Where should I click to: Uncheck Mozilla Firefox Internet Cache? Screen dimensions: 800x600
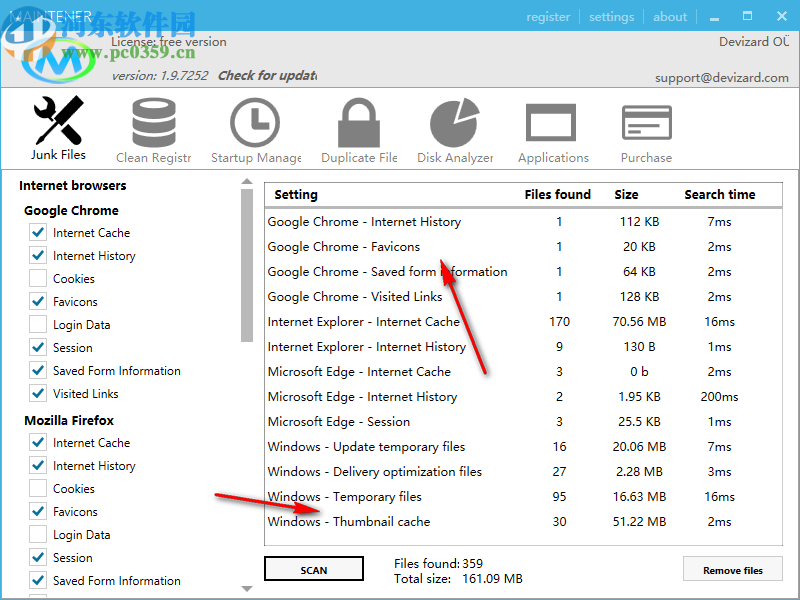click(38, 442)
